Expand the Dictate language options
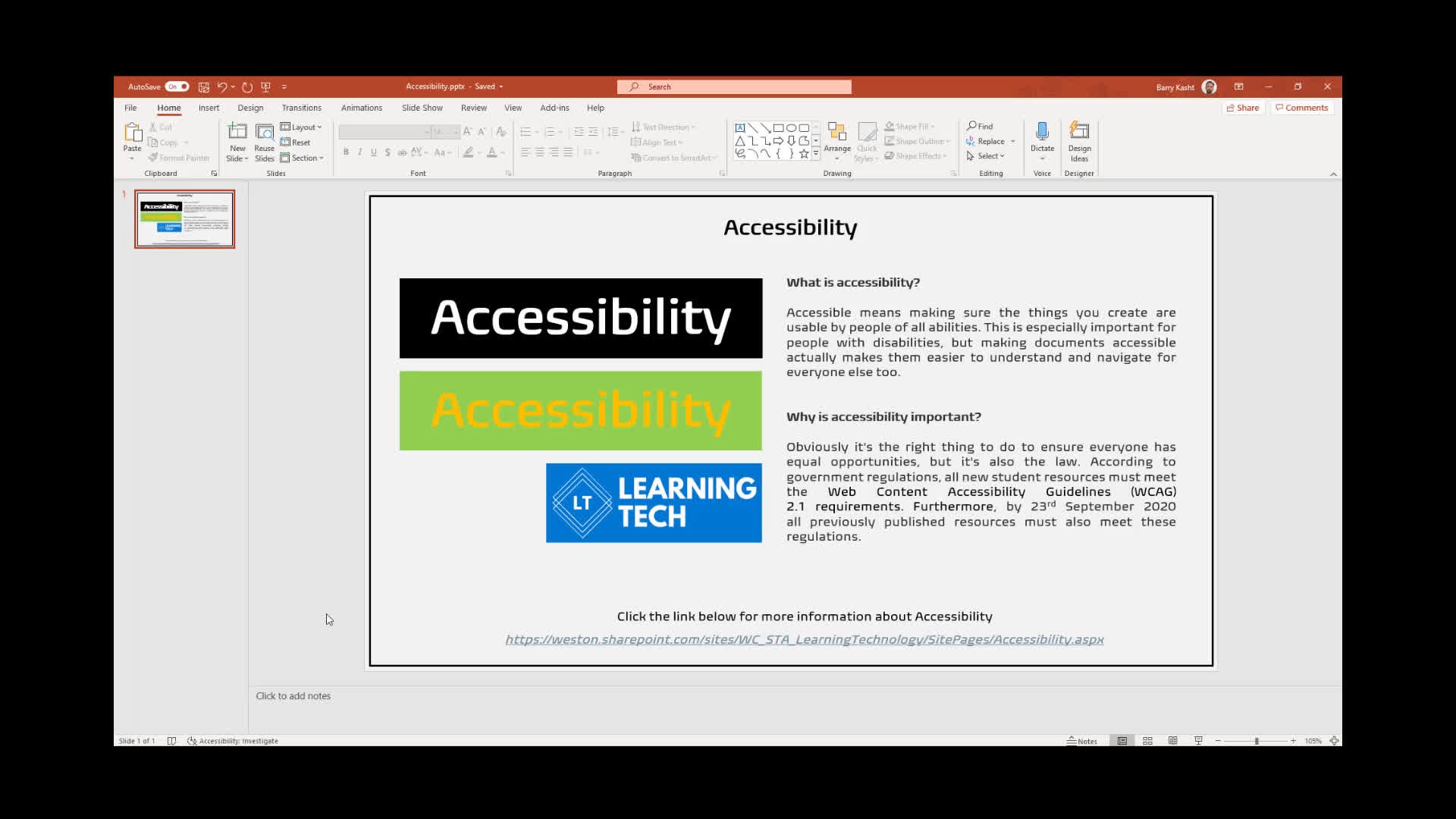Viewport: 1456px width, 819px height. (x=1042, y=158)
